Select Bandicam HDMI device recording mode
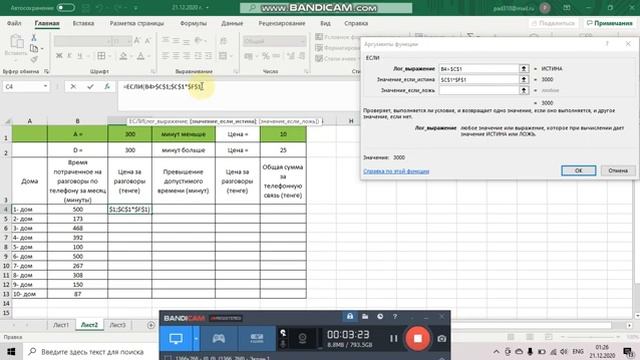The image size is (640, 360). 257,338
